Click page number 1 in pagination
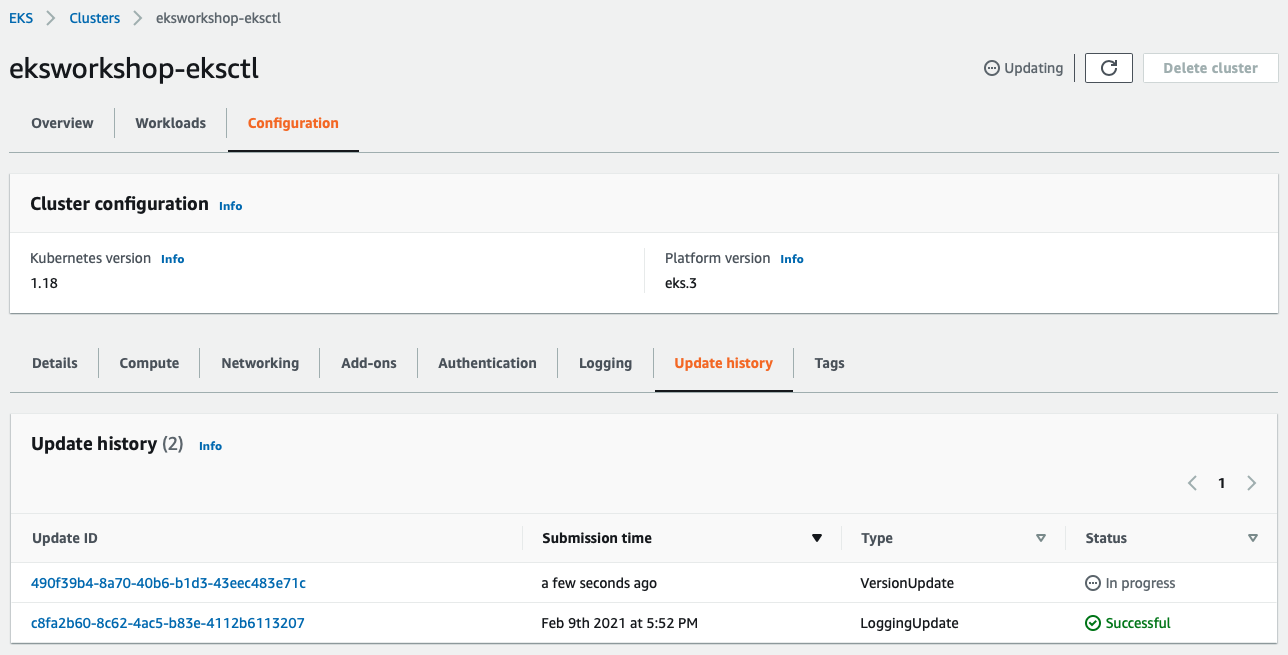The width and height of the screenshot is (1288, 655). click(x=1221, y=483)
